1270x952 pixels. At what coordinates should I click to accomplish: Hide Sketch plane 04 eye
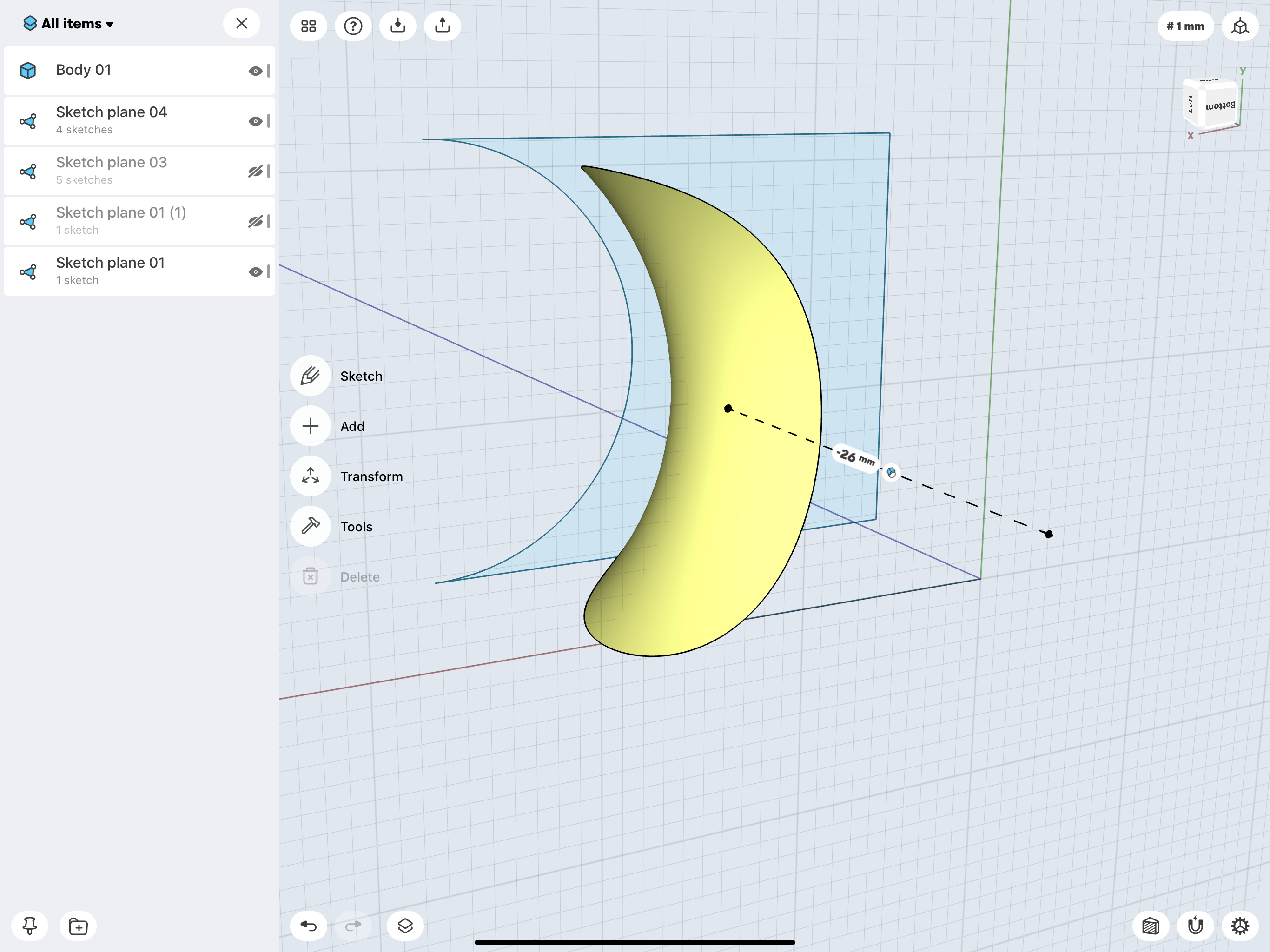(x=255, y=121)
